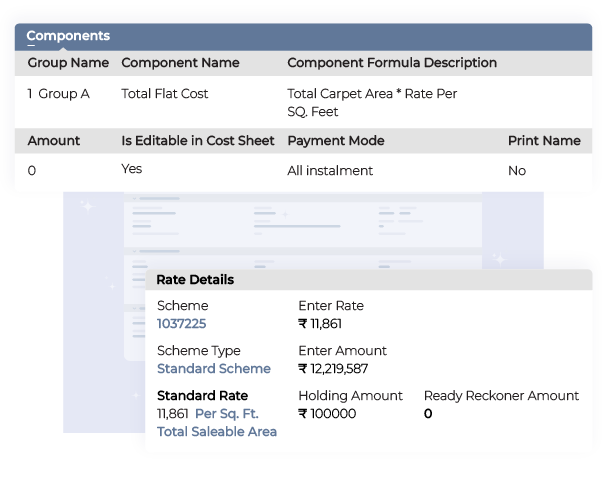Click the Component Formula Description column header
The height and width of the screenshot is (483, 606).
pyautogui.click(x=392, y=63)
